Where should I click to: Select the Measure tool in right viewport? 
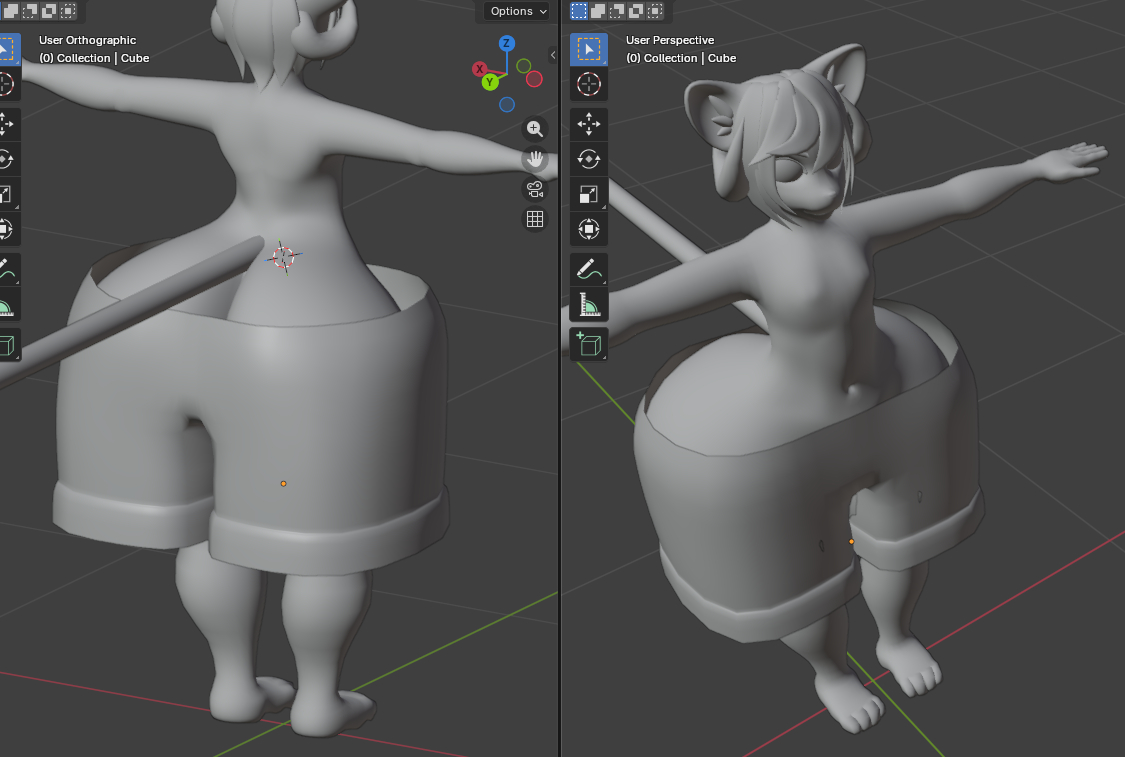tap(589, 305)
